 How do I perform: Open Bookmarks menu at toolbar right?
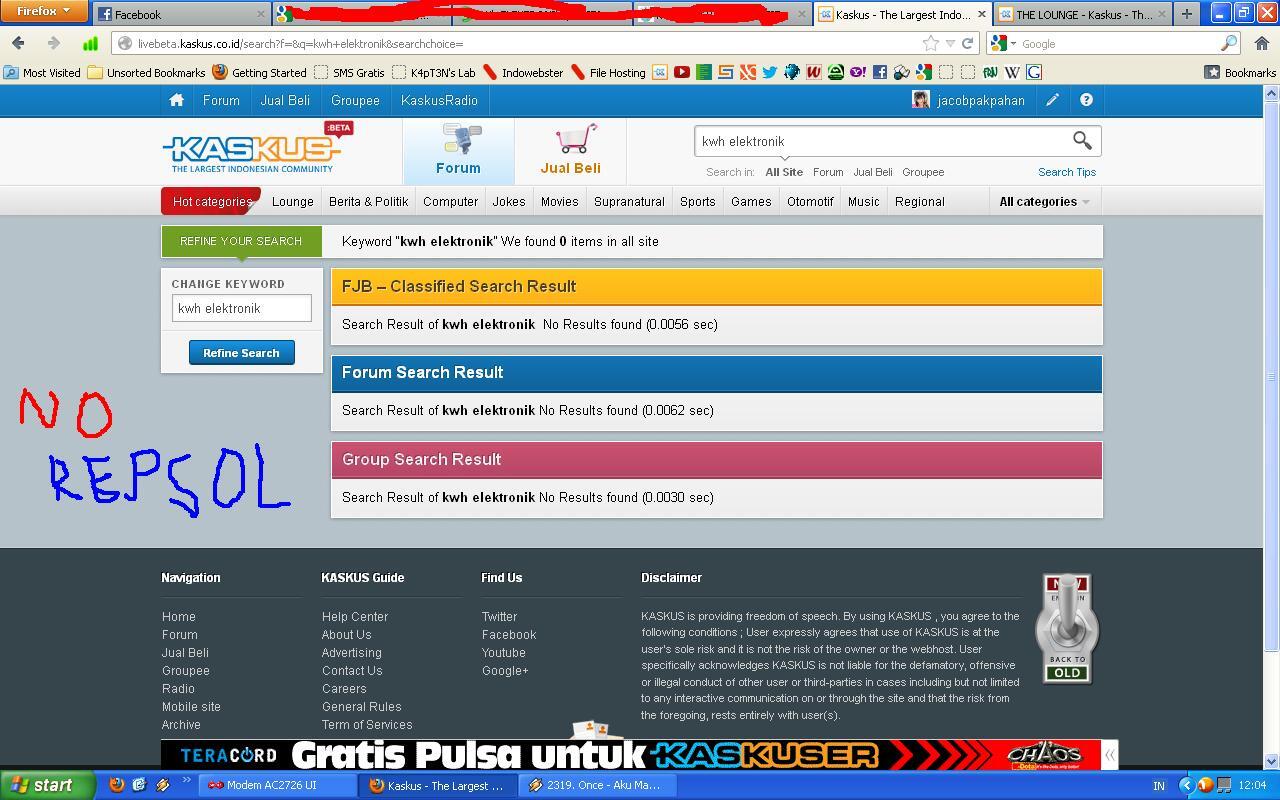point(1240,72)
